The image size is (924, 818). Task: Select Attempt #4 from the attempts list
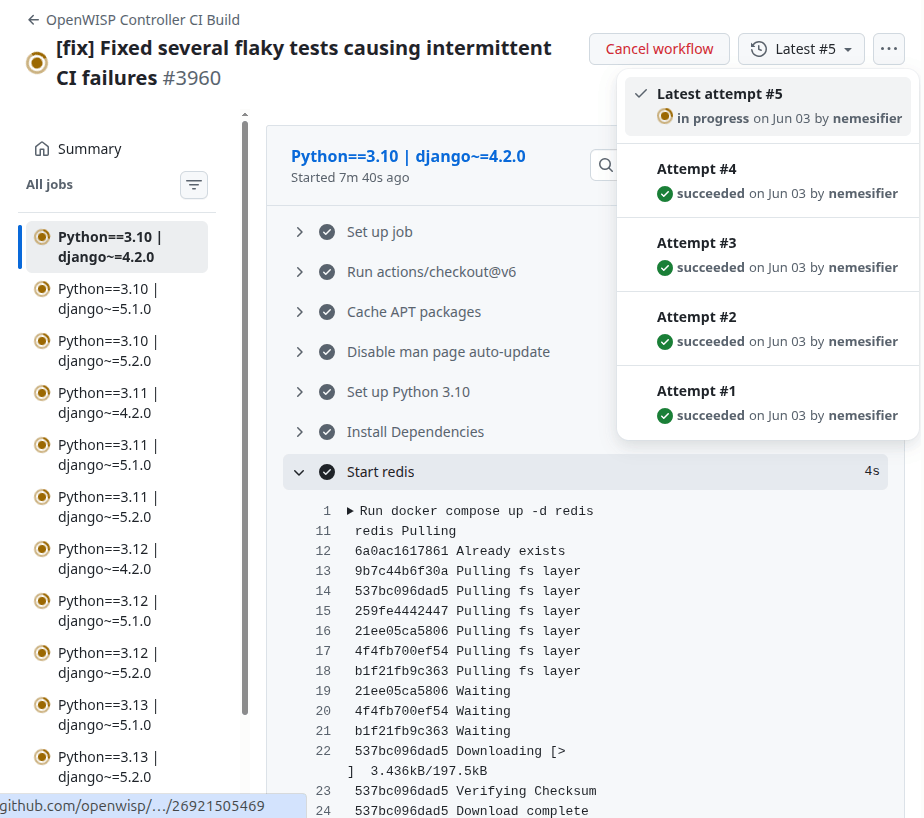pos(767,181)
